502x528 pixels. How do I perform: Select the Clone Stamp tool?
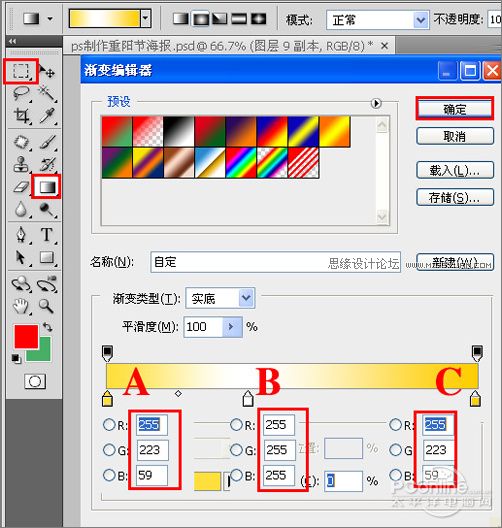pos(21,164)
